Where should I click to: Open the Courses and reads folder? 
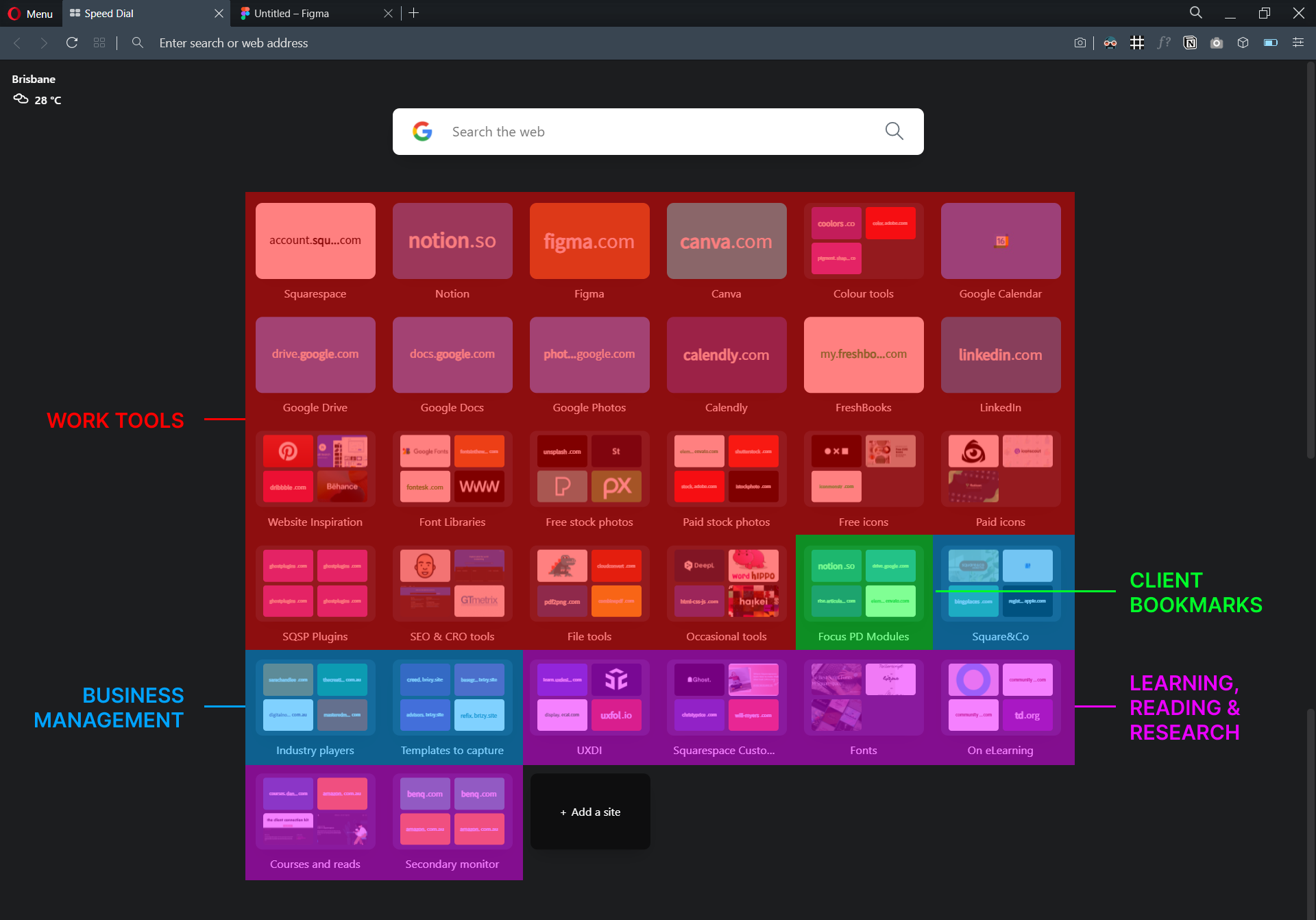click(315, 812)
